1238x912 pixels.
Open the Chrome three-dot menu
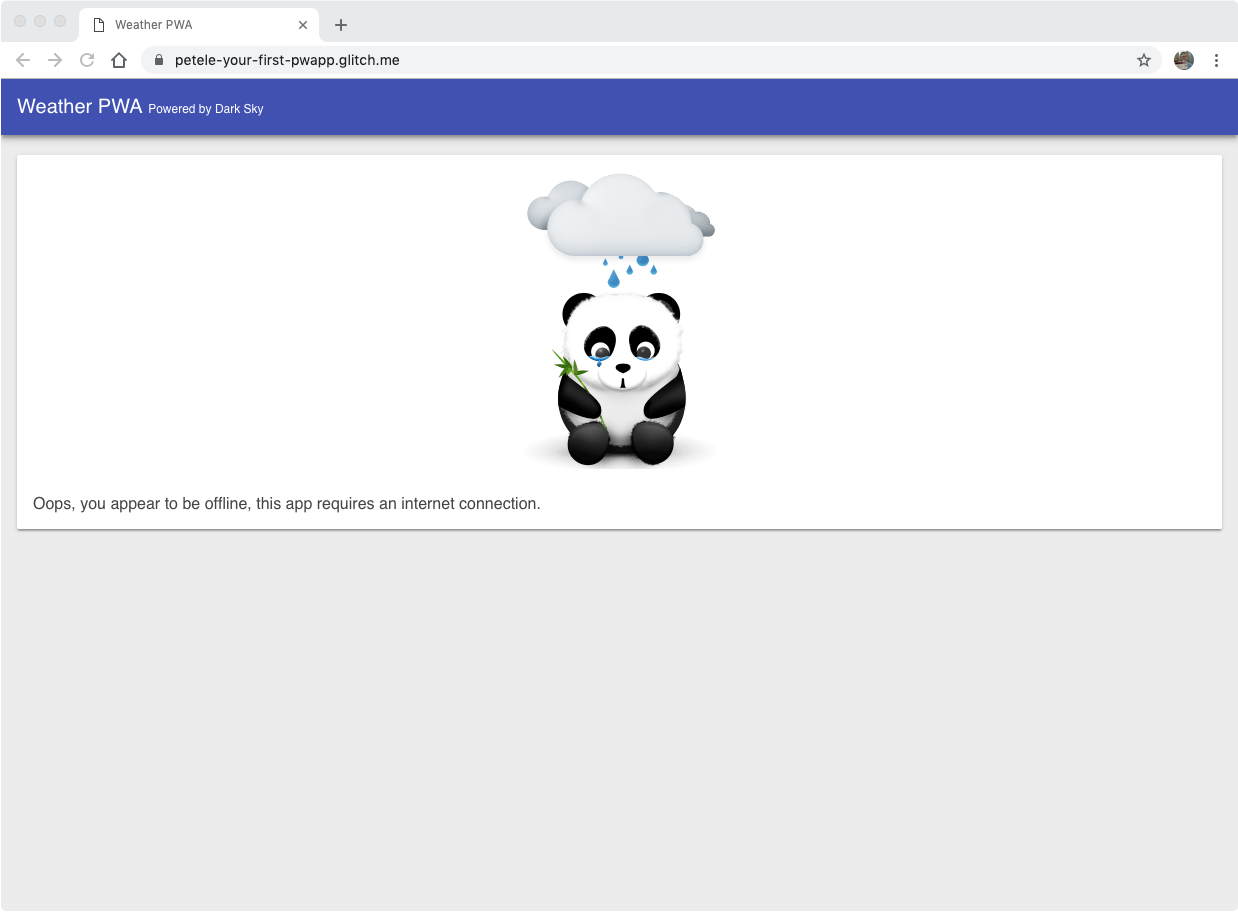point(1216,60)
